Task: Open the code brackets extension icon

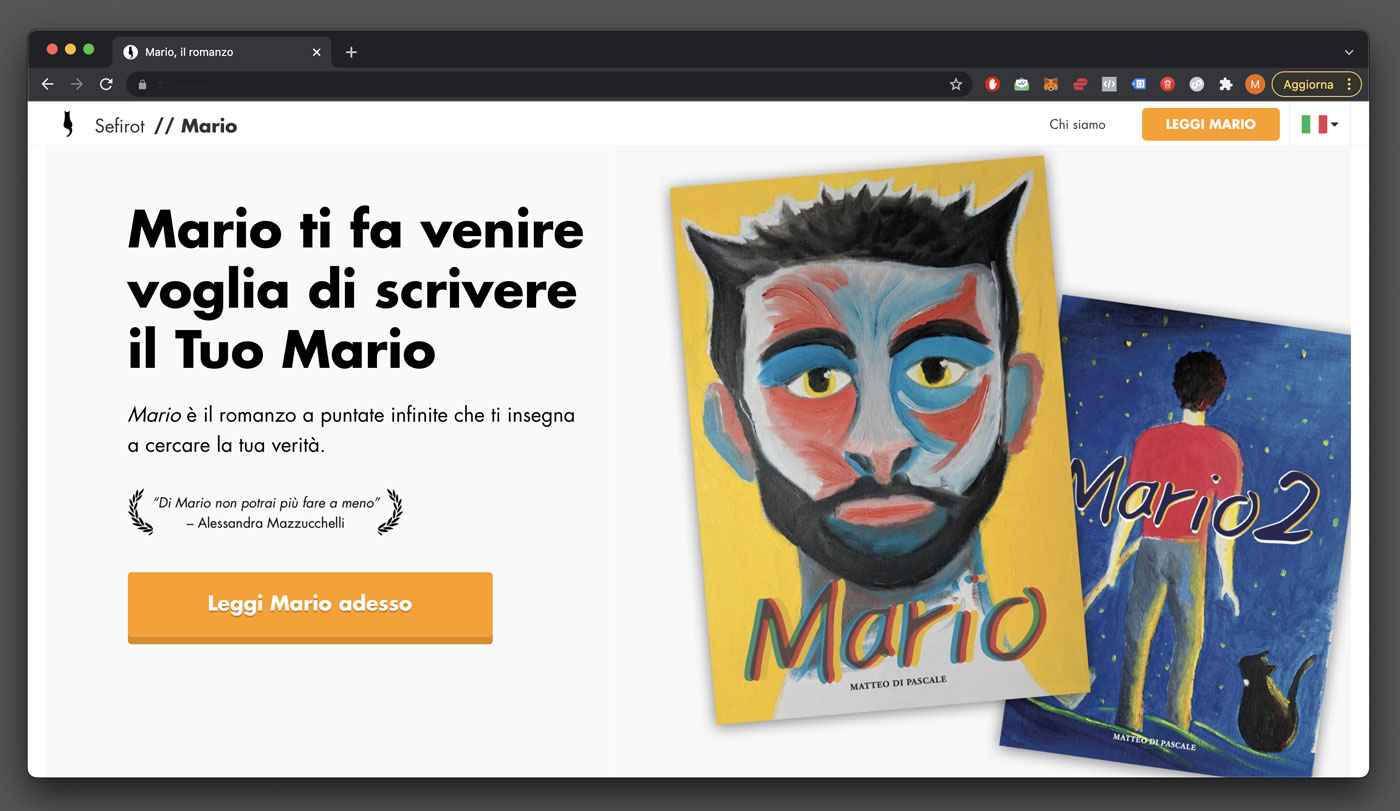Action: coord(1109,85)
